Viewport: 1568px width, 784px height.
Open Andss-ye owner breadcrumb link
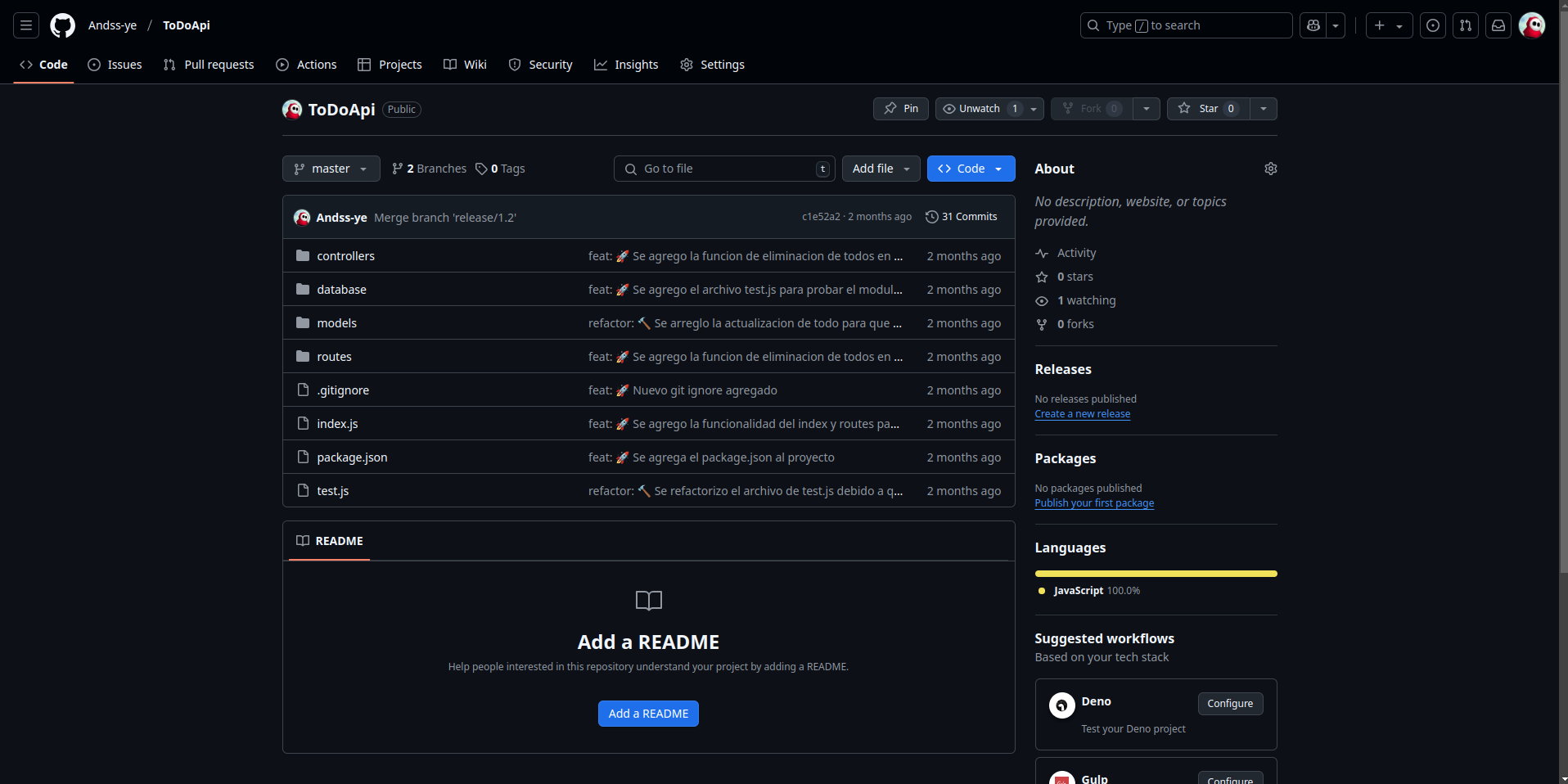click(112, 25)
